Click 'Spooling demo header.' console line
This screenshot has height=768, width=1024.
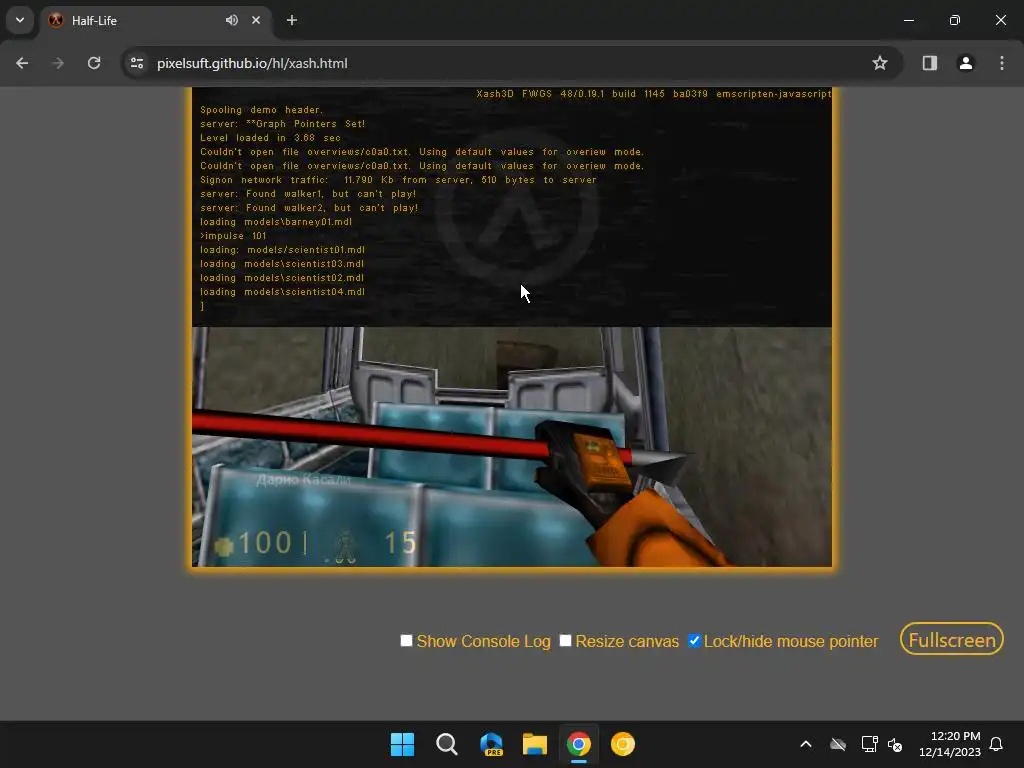261,110
